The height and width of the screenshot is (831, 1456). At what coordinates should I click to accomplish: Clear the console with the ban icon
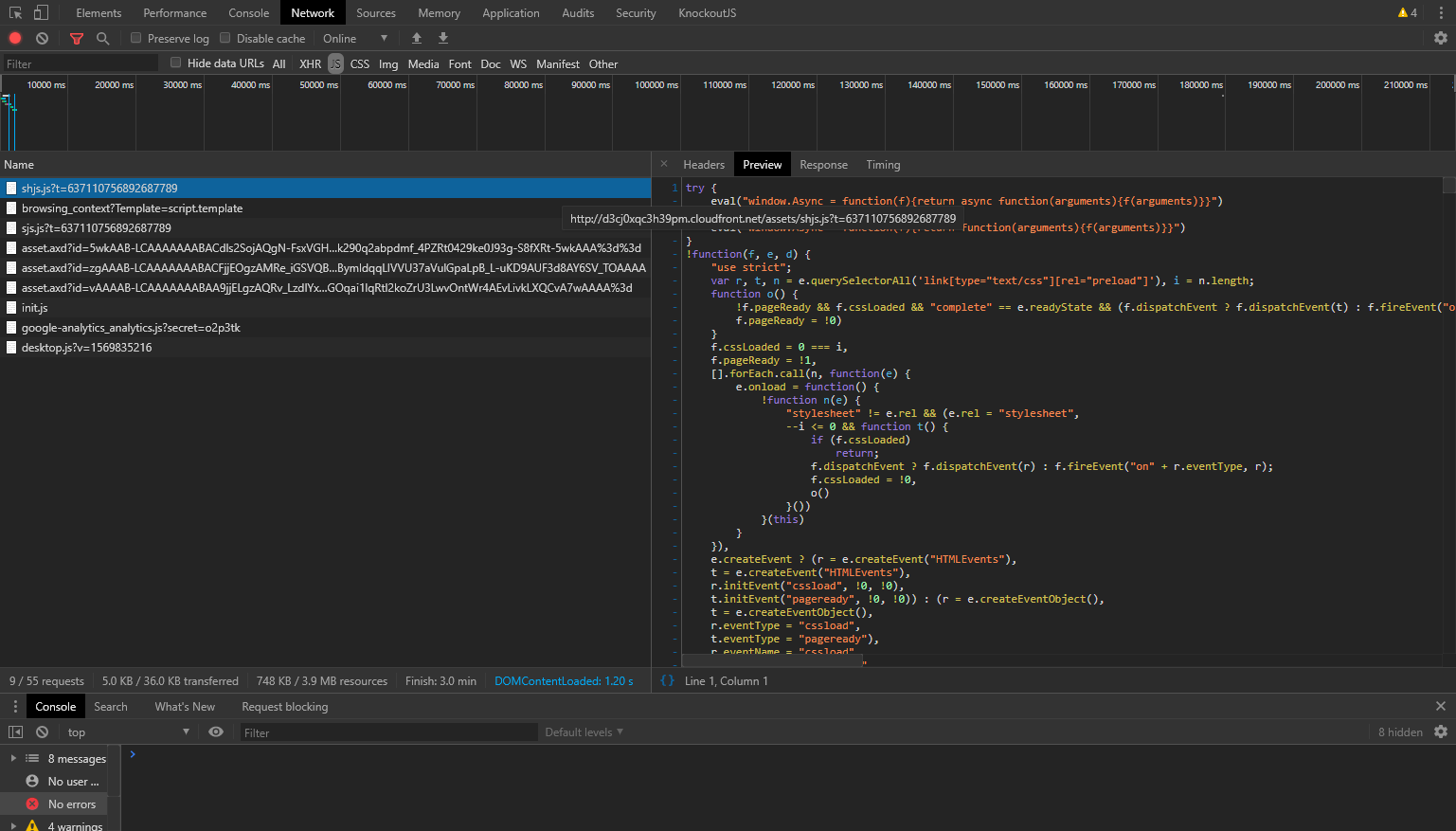pos(42,732)
